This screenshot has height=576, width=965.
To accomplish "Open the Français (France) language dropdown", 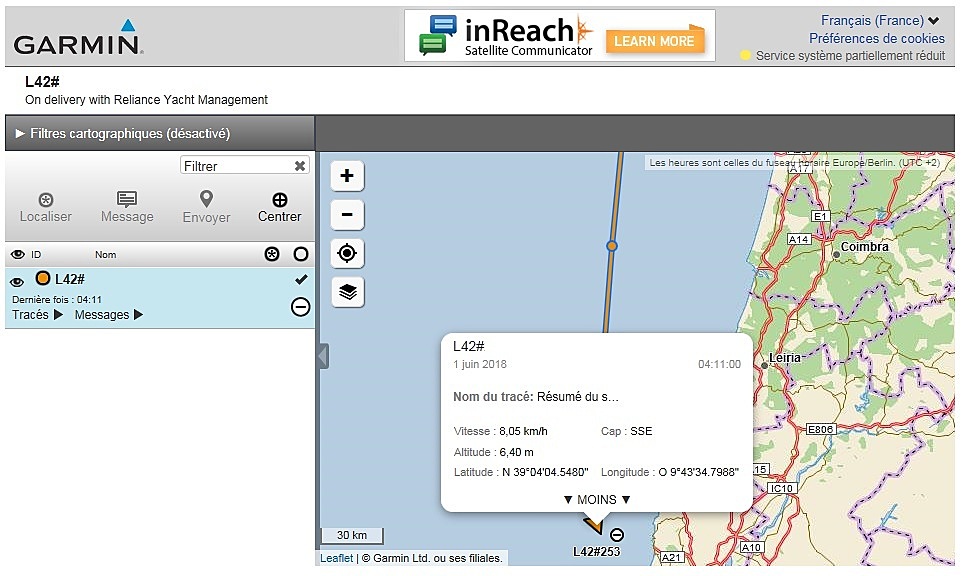I will click(x=880, y=20).
